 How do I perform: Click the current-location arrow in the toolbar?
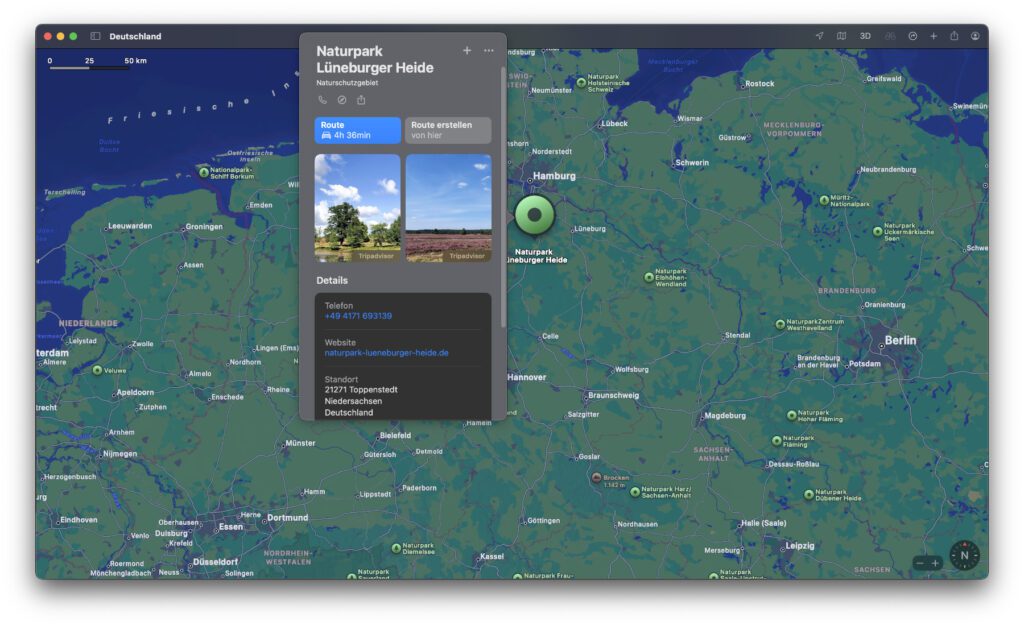[x=820, y=36]
